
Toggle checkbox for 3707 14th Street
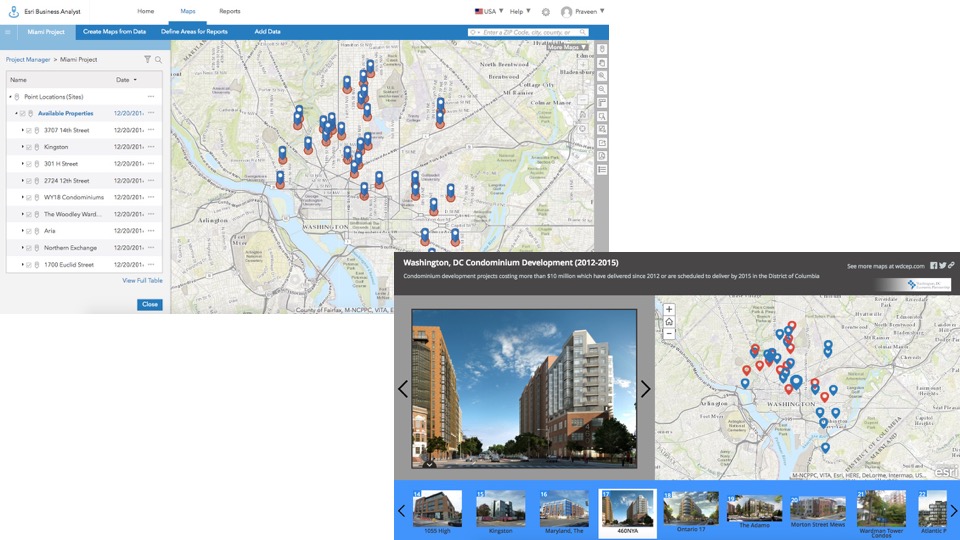click(29, 130)
